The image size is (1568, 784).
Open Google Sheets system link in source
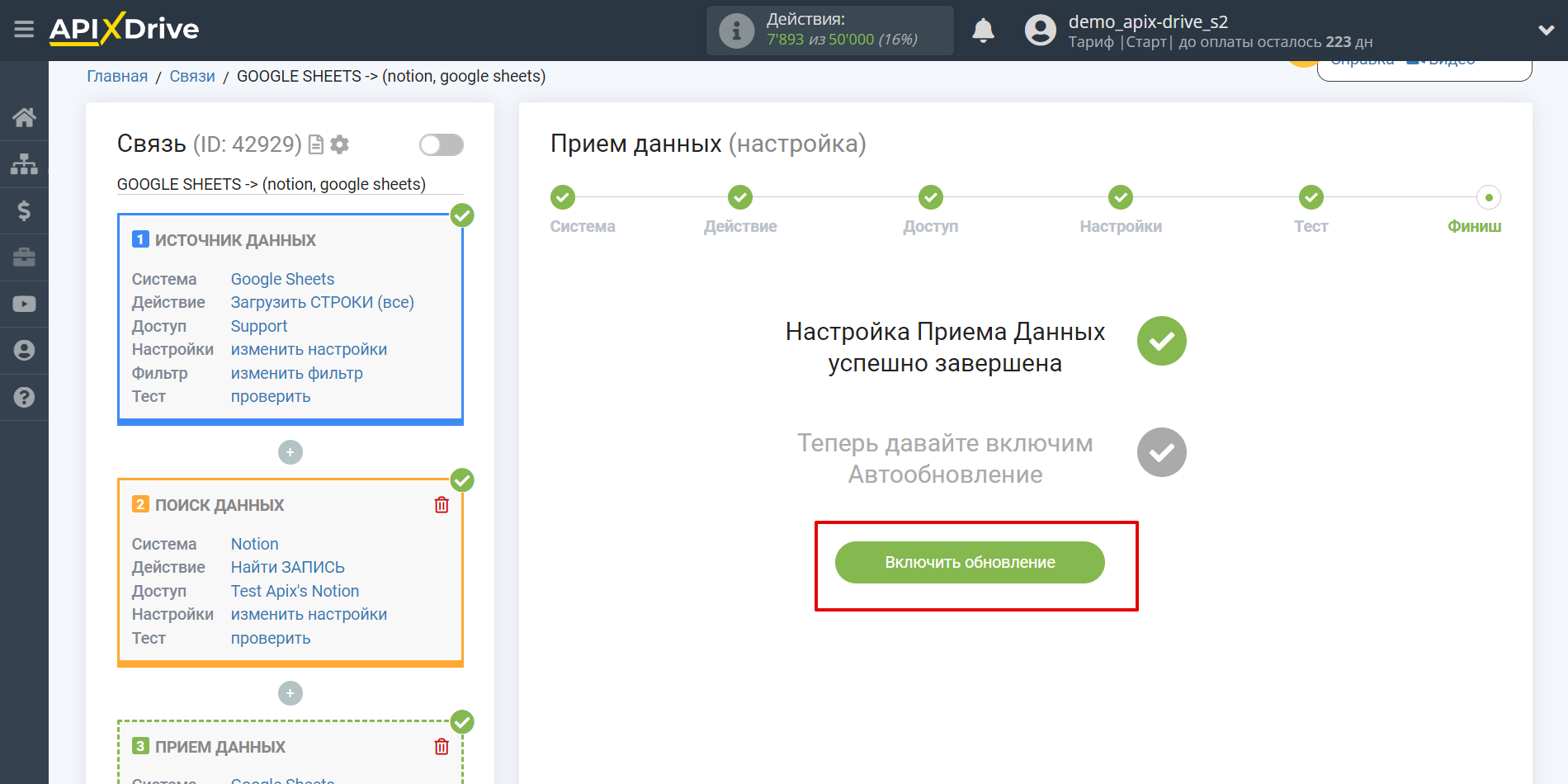pyautogui.click(x=282, y=279)
